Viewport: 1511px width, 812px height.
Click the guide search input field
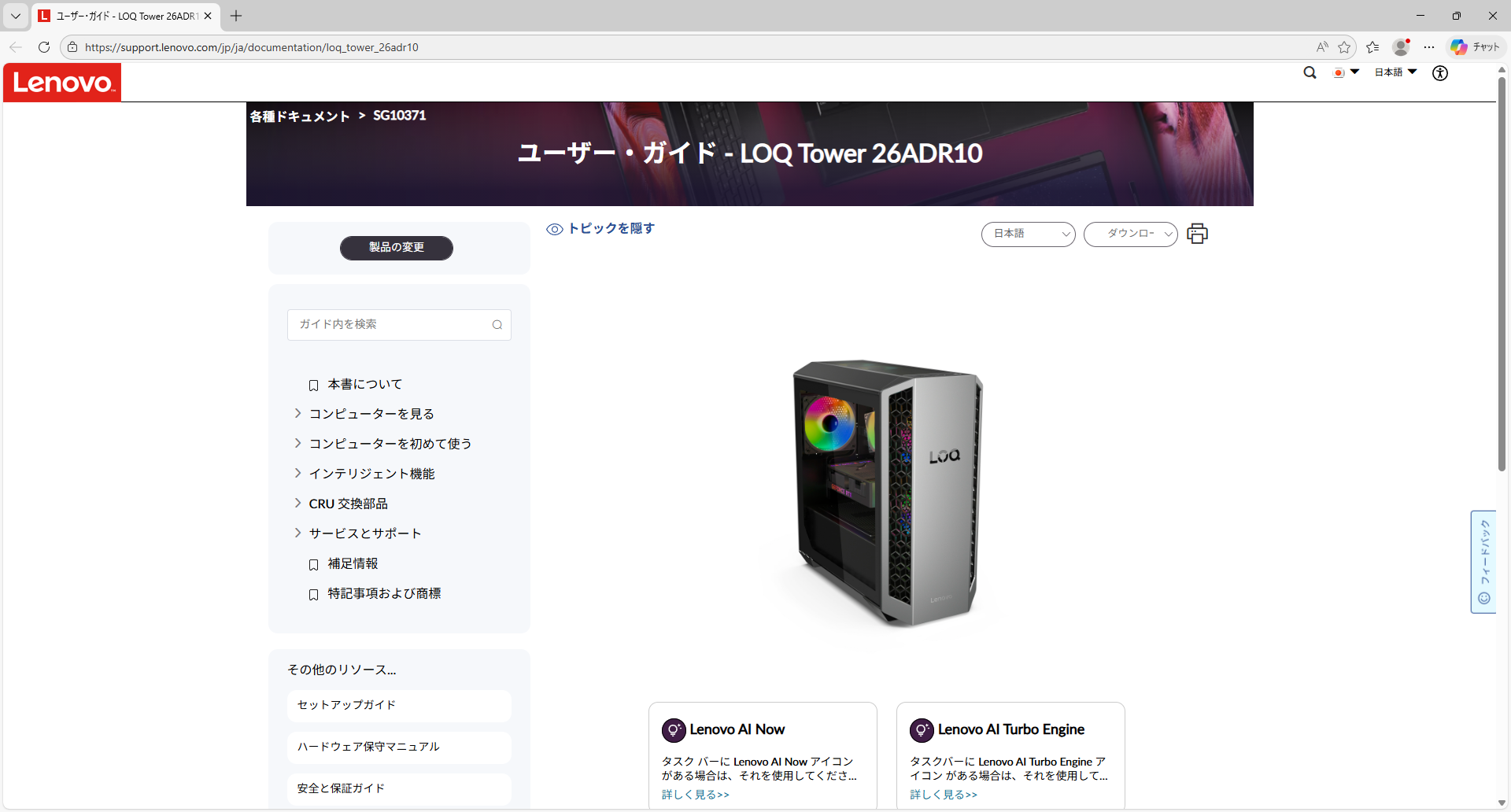pyautogui.click(x=390, y=325)
